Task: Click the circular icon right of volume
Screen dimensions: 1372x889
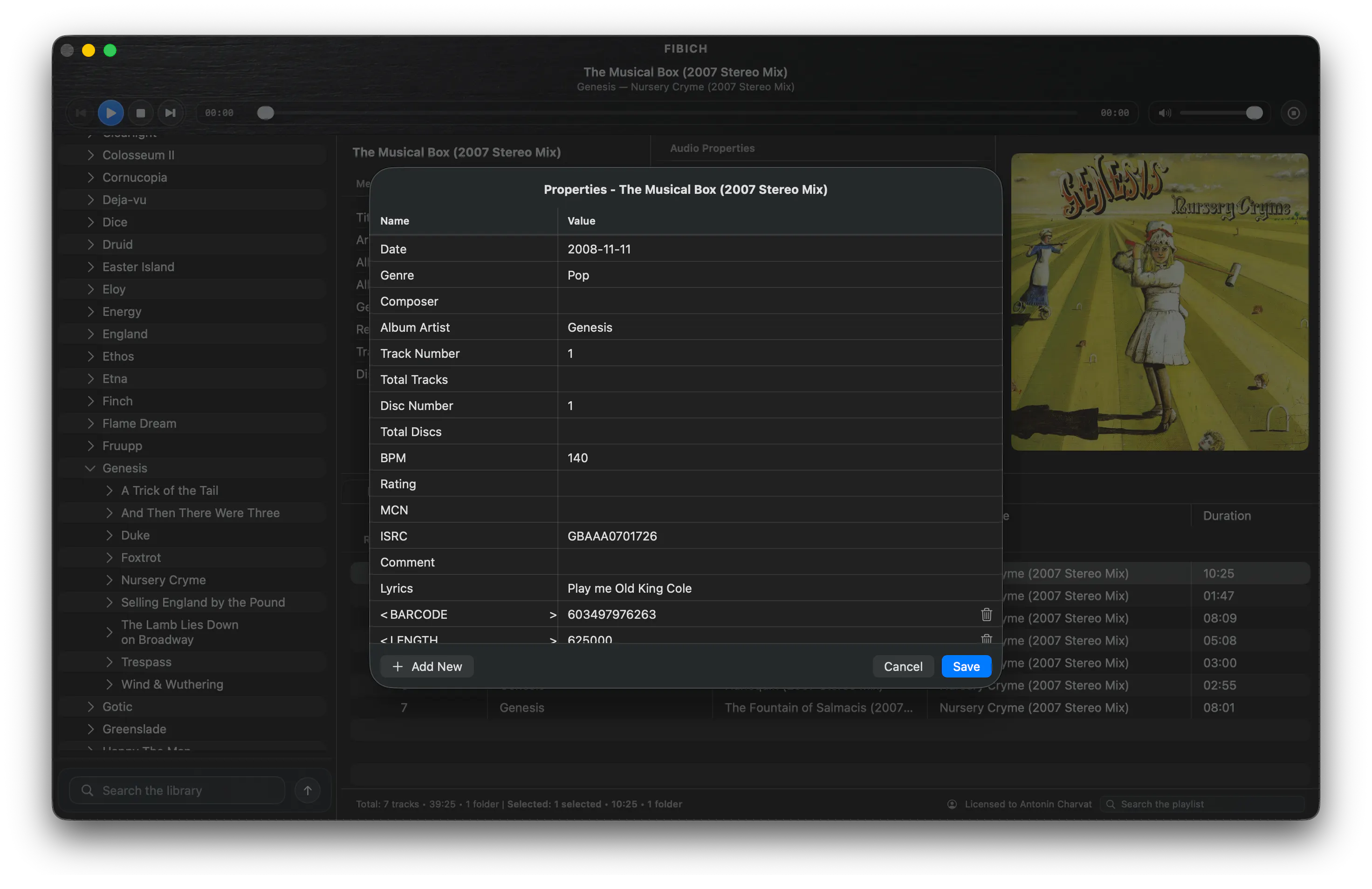Action: coord(1293,113)
